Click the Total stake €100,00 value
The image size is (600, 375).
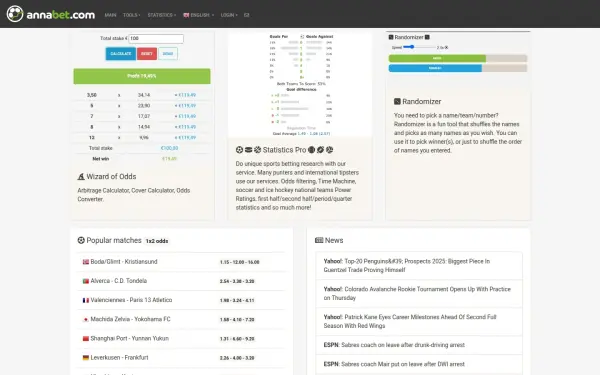(169, 148)
